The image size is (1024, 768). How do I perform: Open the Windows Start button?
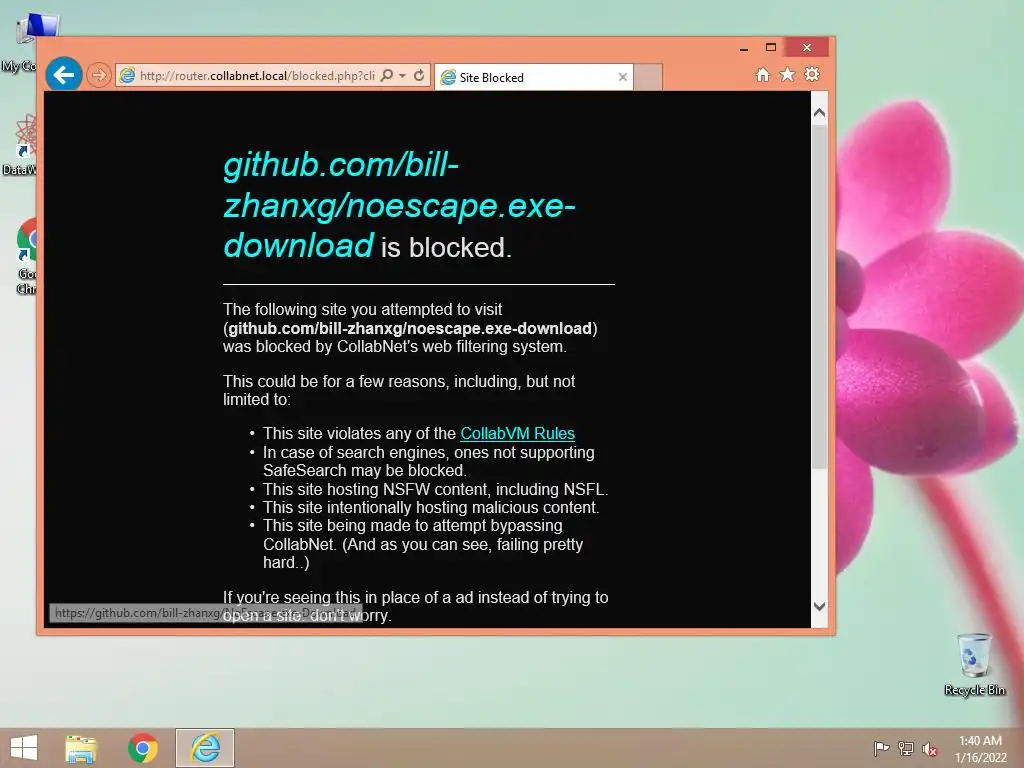tap(24, 748)
